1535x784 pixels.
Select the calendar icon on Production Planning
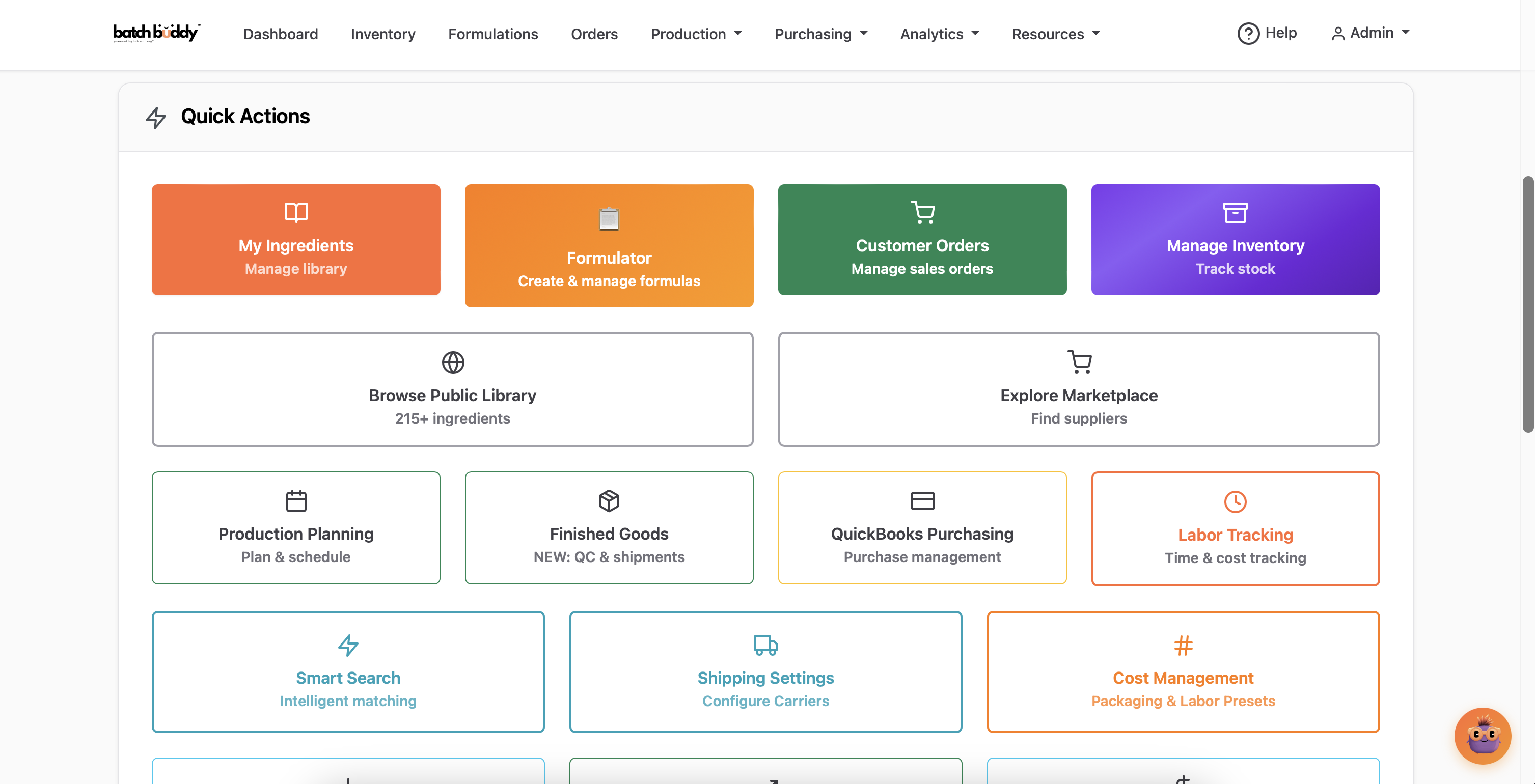[295, 500]
